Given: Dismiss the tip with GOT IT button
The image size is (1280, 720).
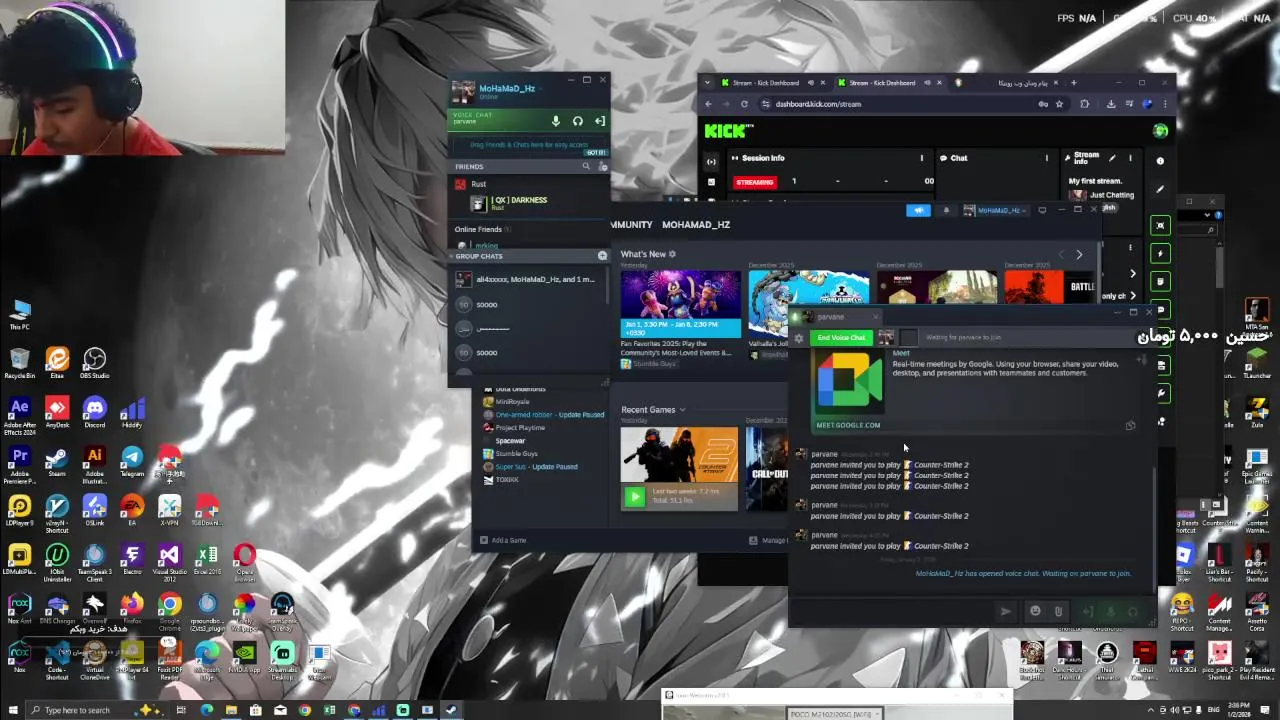Looking at the screenshot, I should pos(595,152).
